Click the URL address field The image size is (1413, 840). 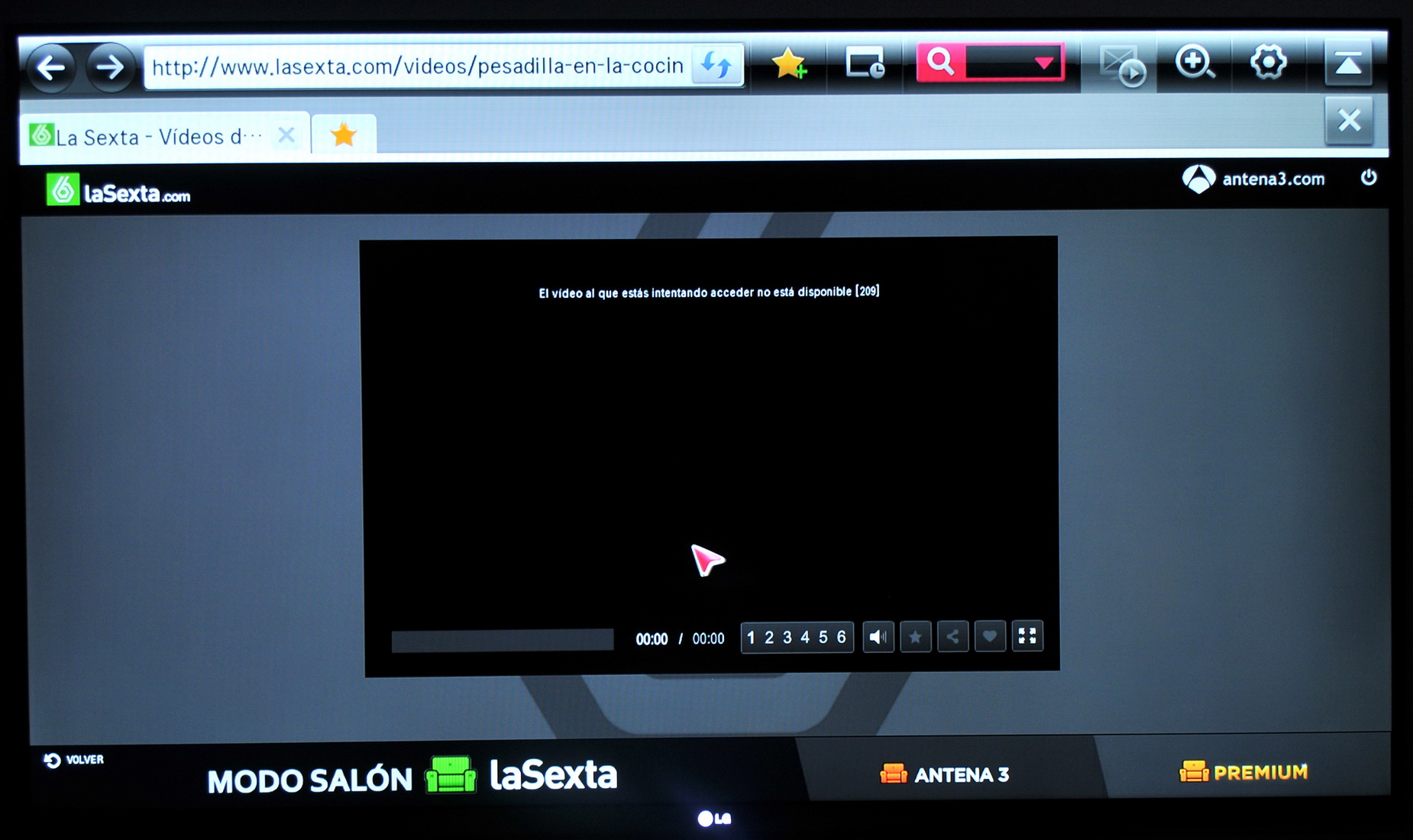click(417, 67)
